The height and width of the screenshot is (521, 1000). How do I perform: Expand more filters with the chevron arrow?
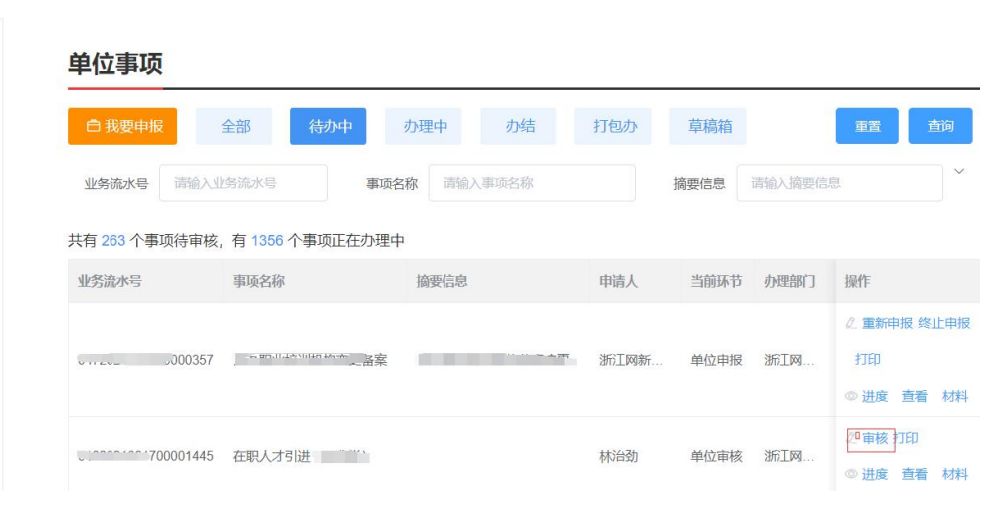point(961,174)
